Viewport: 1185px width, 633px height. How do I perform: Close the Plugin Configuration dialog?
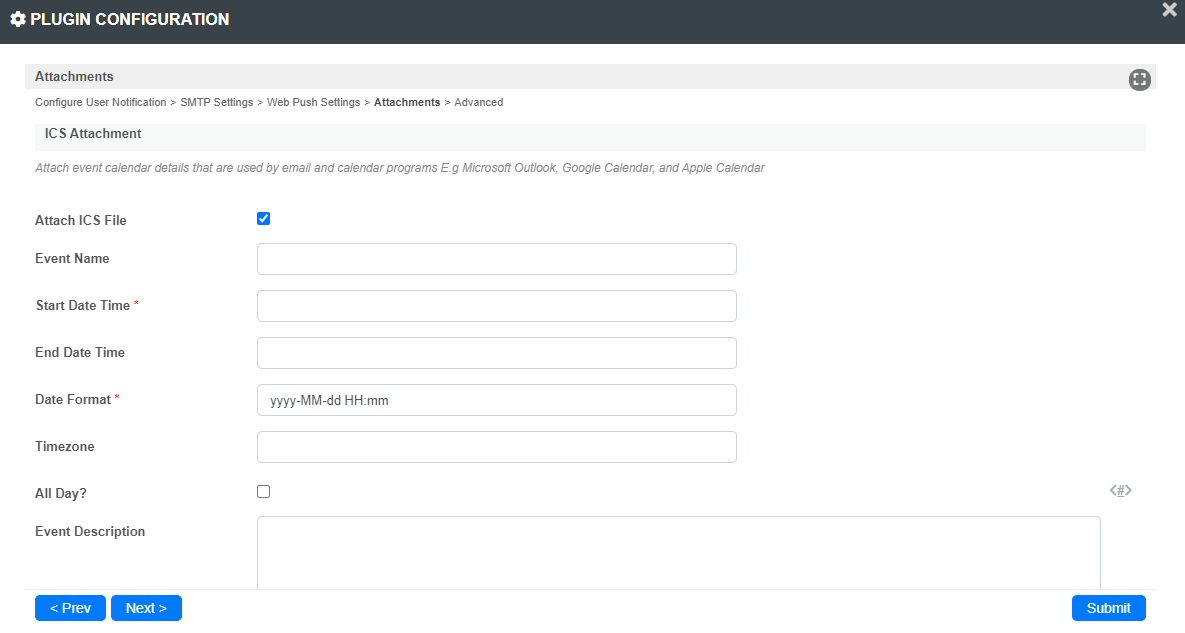coord(1169,9)
